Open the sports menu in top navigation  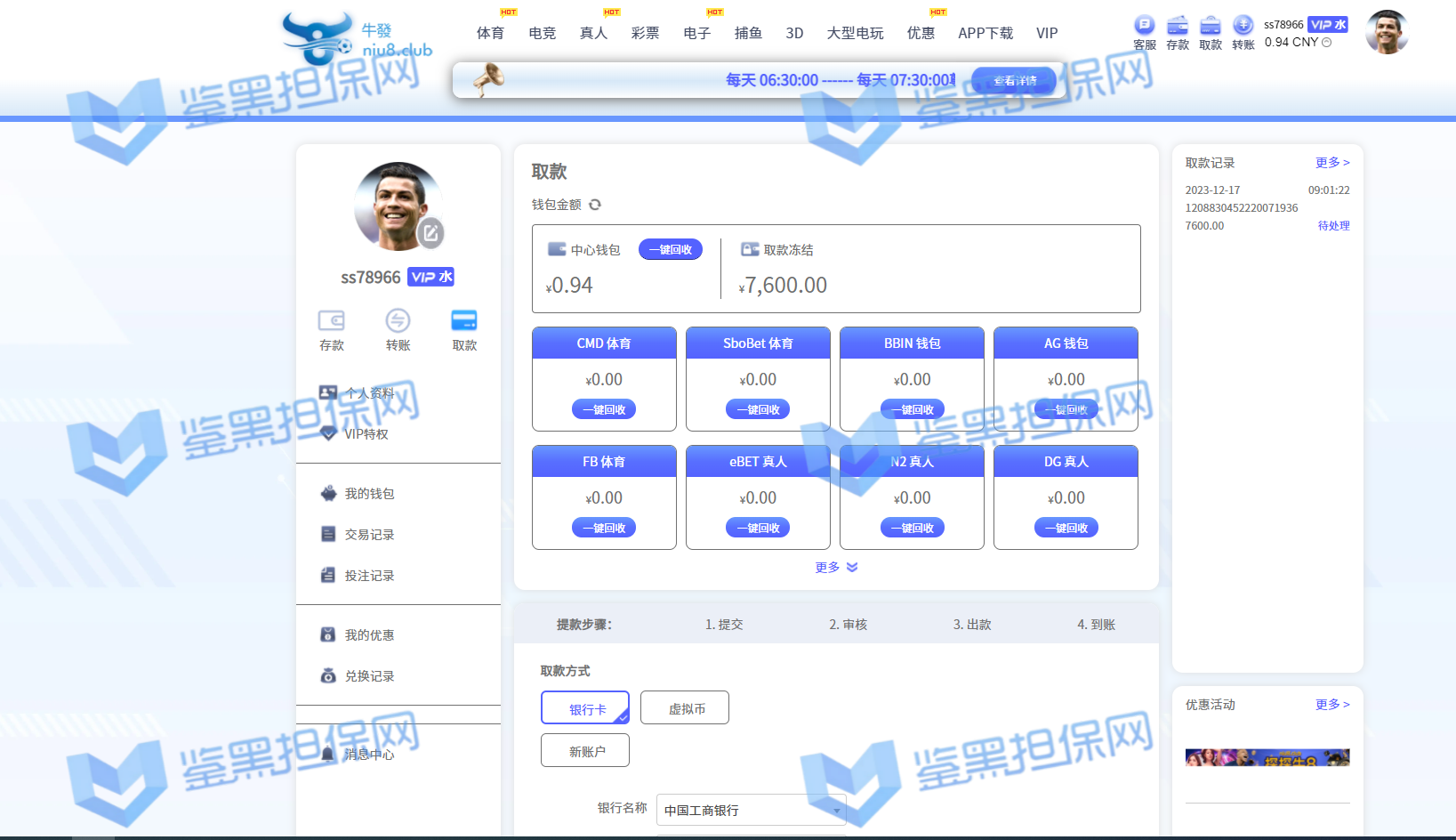tap(490, 33)
